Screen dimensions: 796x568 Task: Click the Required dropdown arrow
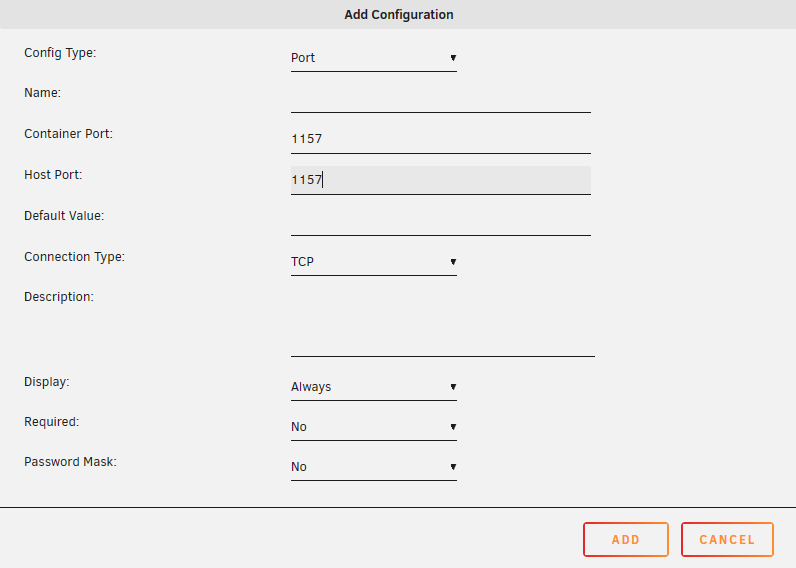click(453, 427)
